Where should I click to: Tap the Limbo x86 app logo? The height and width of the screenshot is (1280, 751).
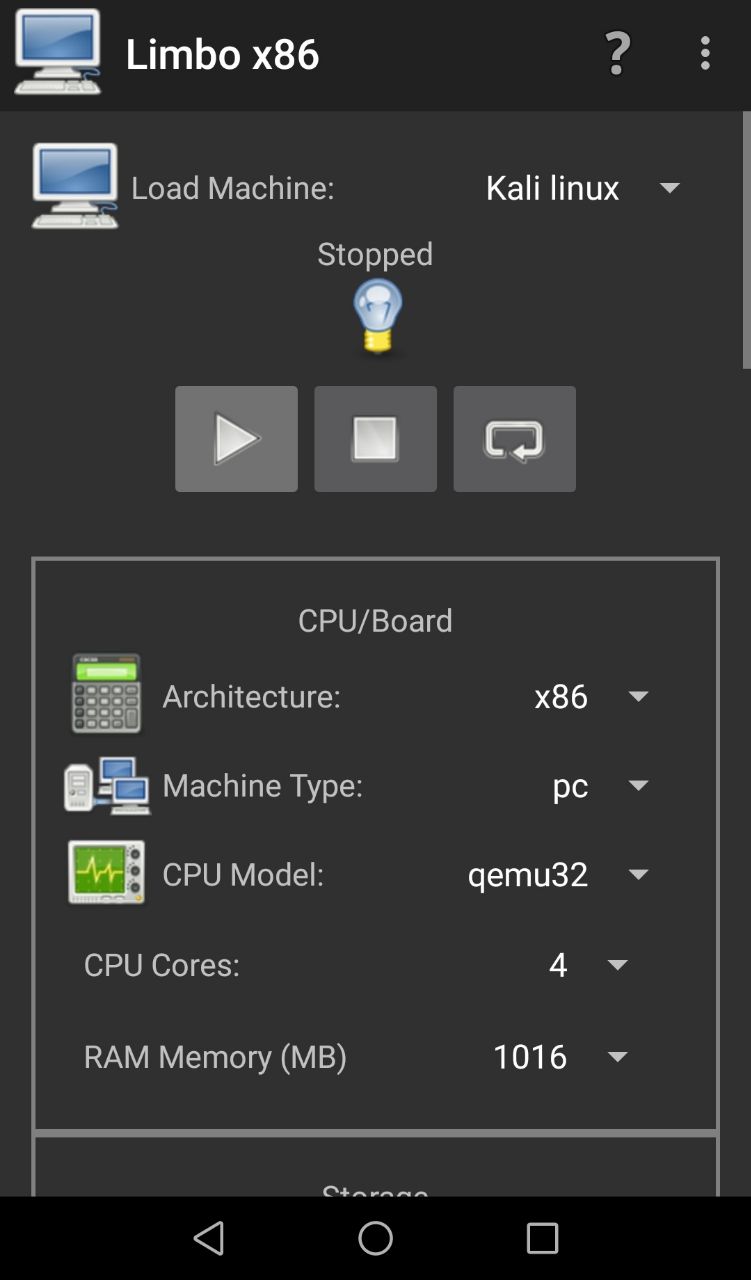[57, 53]
